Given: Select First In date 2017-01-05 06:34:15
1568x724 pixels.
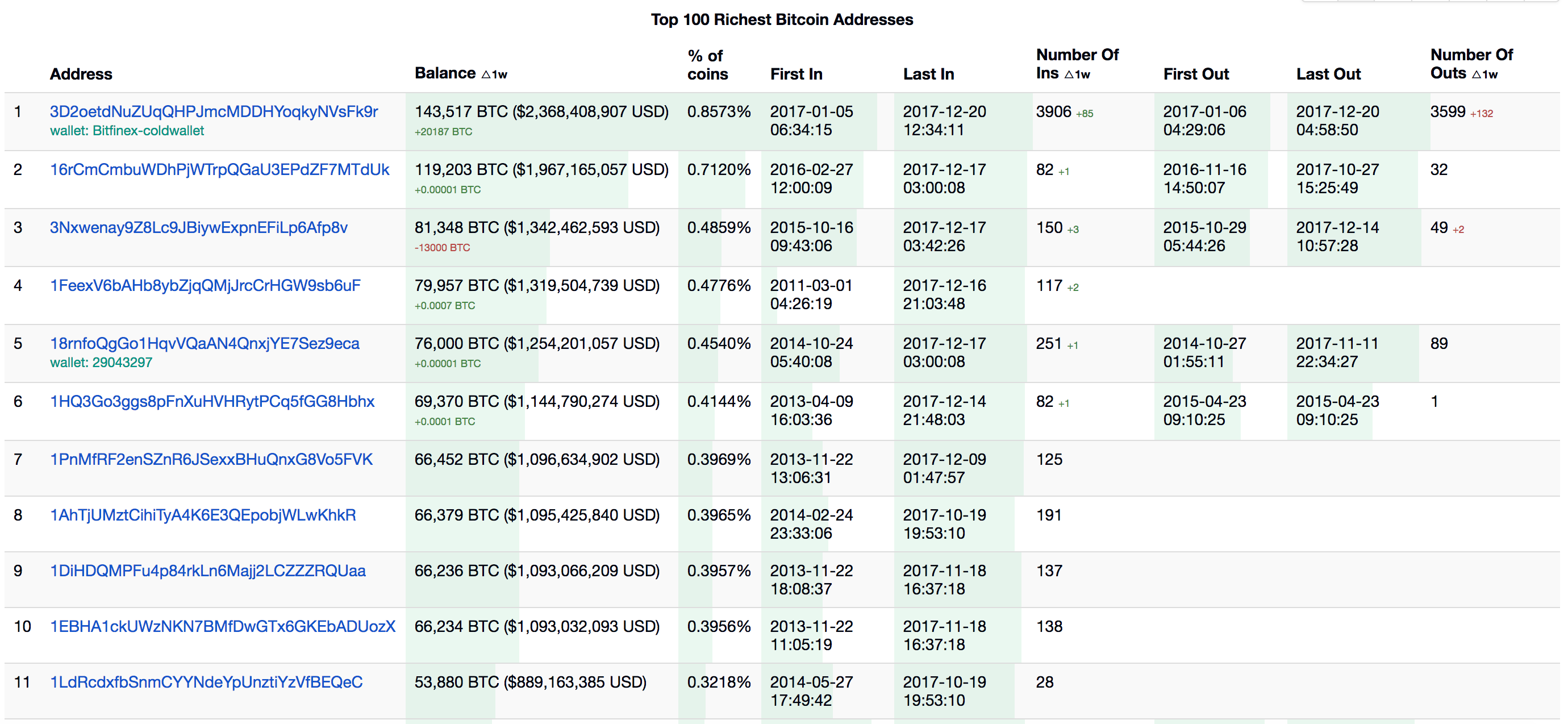Looking at the screenshot, I should tap(811, 120).
